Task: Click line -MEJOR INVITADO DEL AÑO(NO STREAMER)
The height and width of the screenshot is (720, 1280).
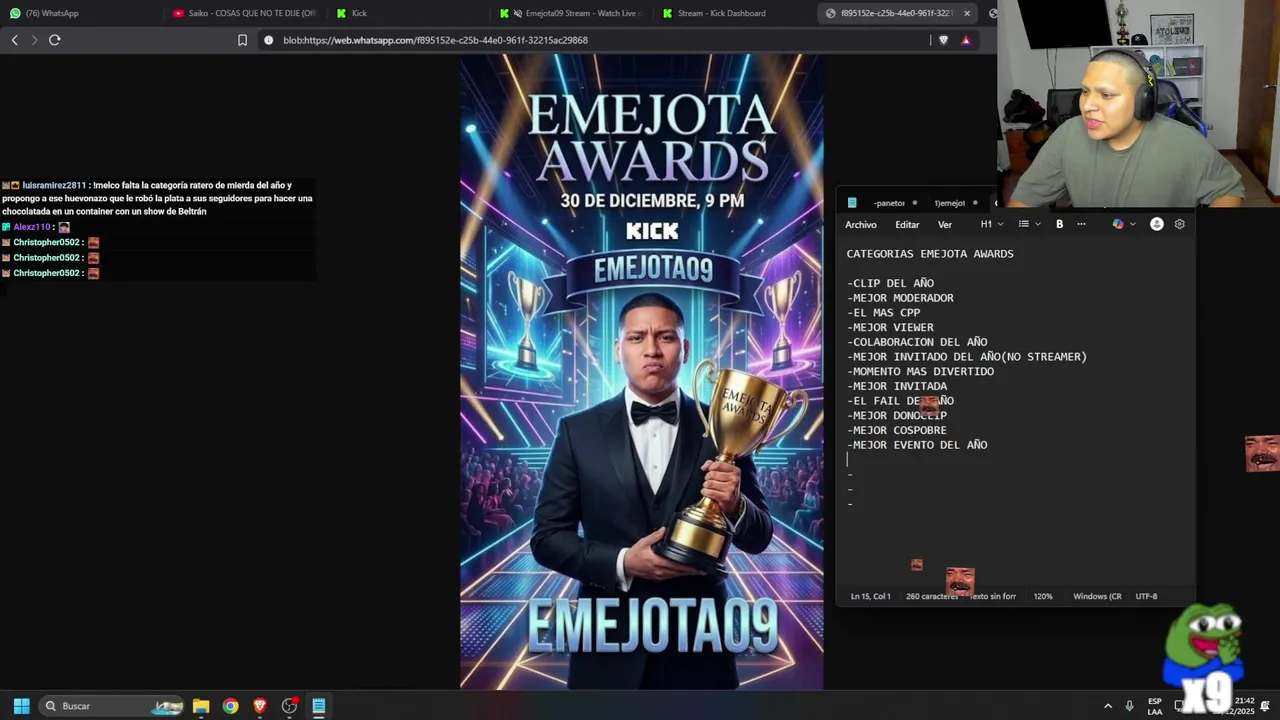Action: [x=967, y=357]
